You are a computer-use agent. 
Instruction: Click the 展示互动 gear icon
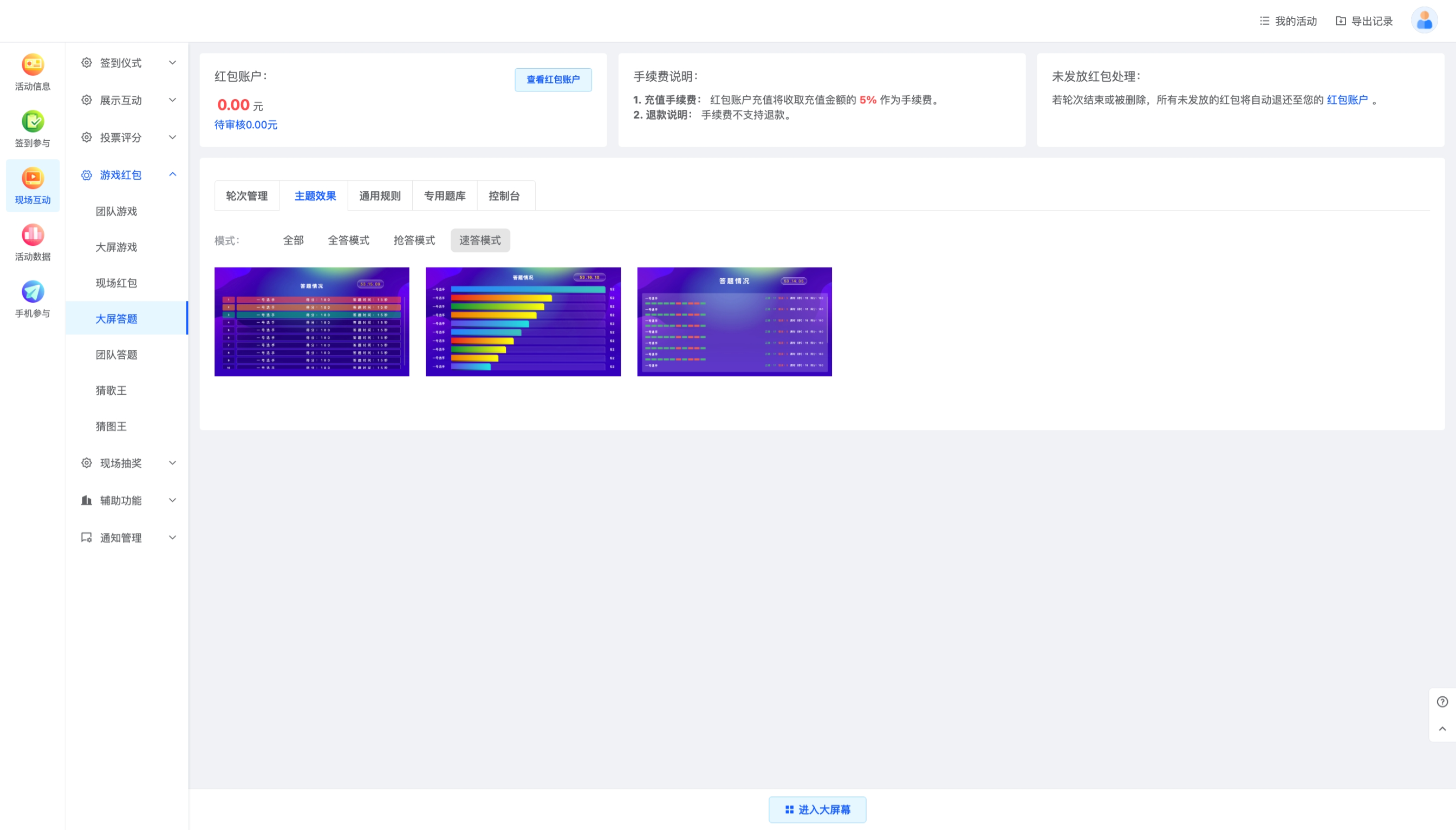pos(87,100)
